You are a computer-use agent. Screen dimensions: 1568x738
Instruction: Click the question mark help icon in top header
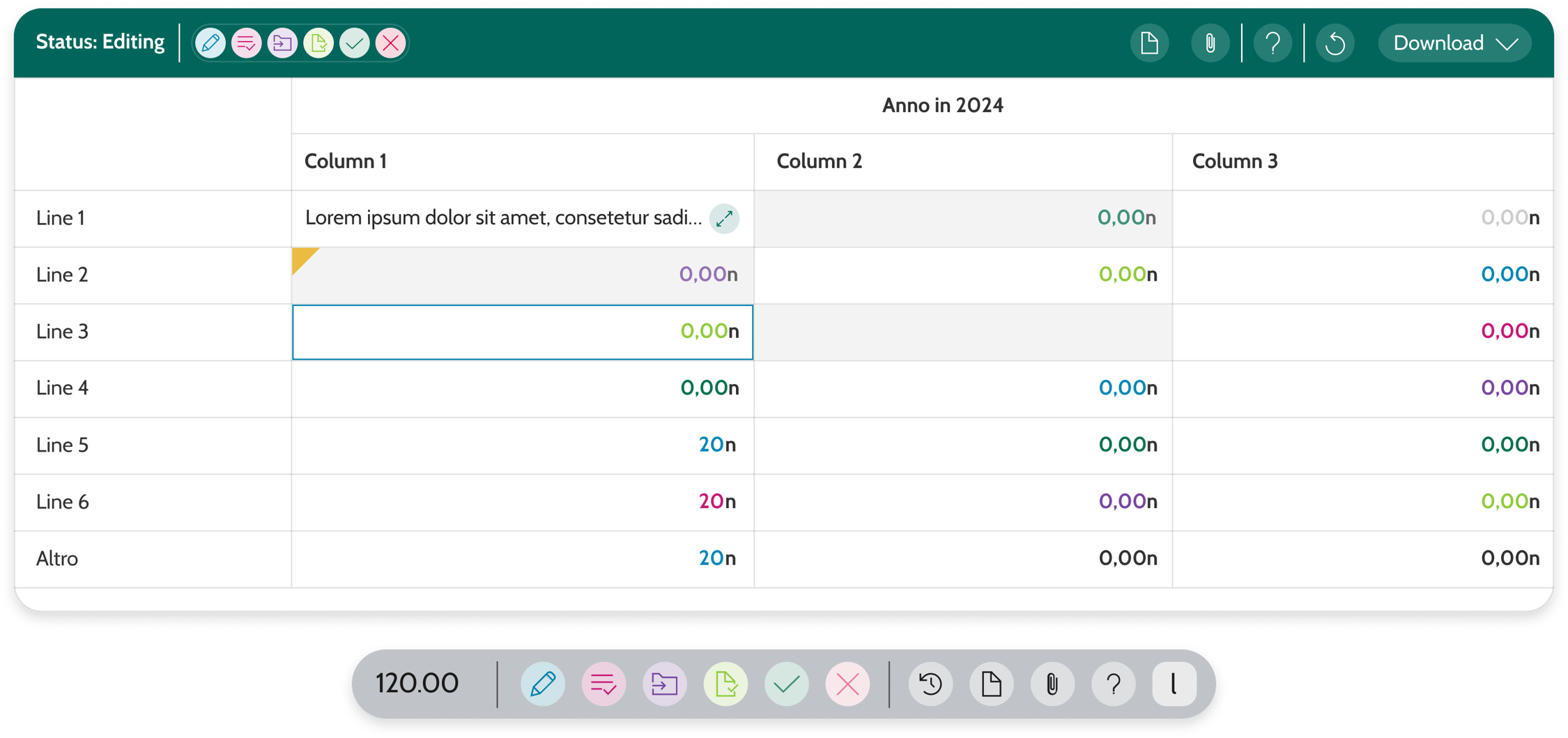(1273, 43)
